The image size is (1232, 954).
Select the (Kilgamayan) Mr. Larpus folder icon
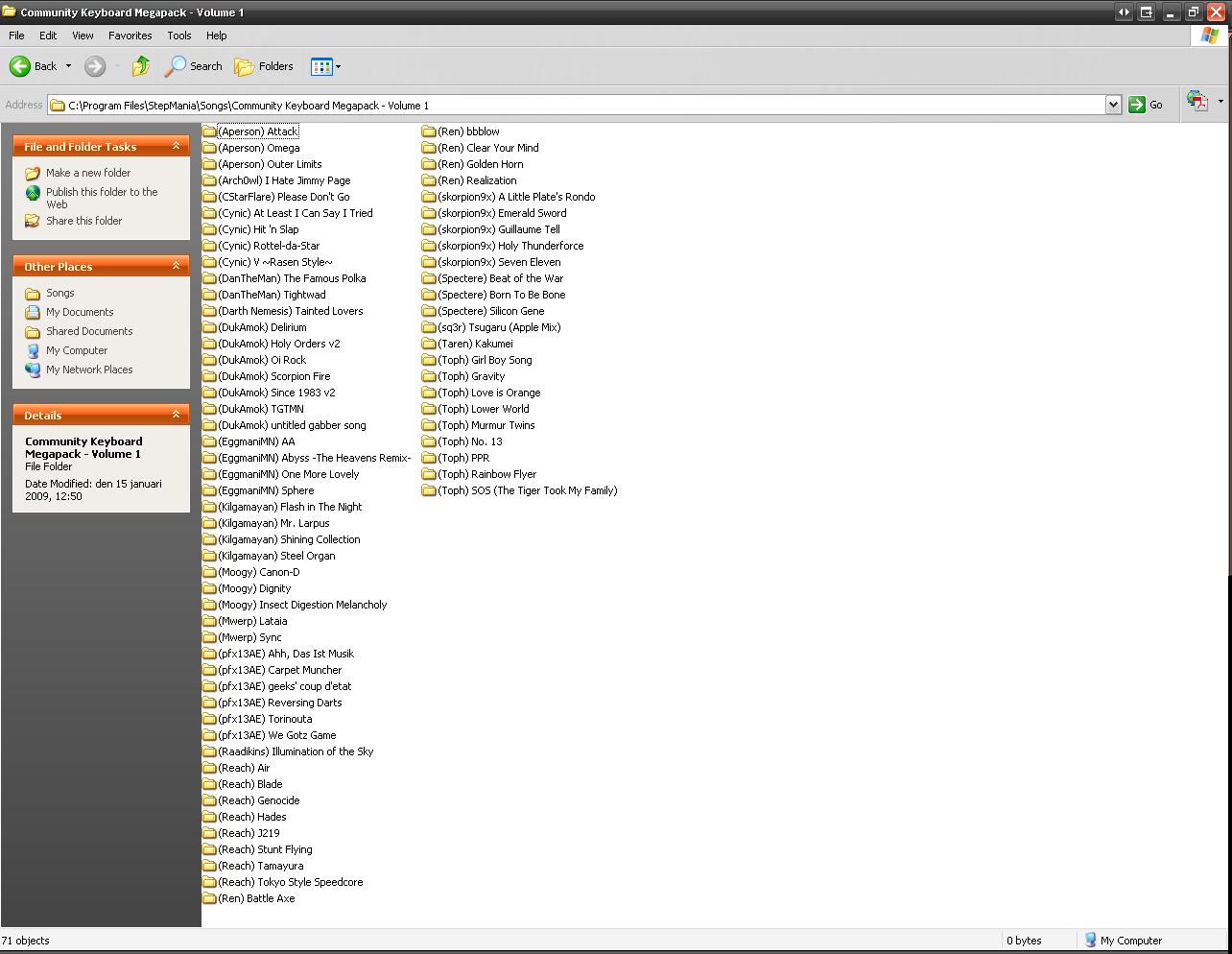pyautogui.click(x=209, y=523)
